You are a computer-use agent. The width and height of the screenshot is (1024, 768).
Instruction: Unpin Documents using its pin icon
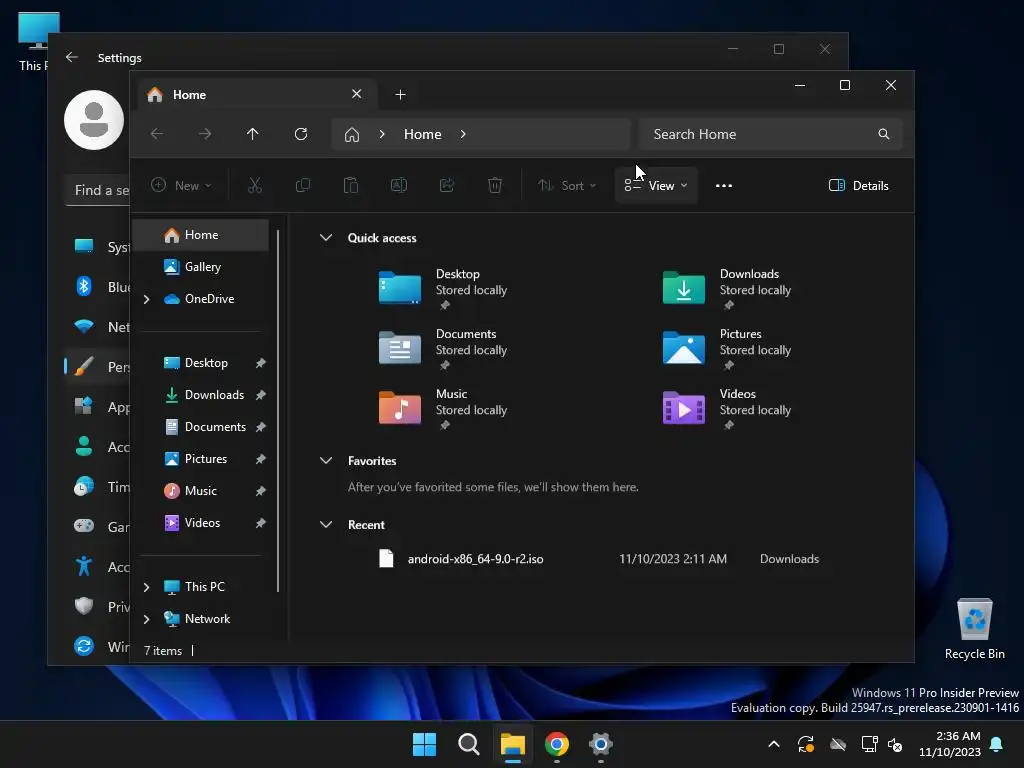tap(261, 427)
